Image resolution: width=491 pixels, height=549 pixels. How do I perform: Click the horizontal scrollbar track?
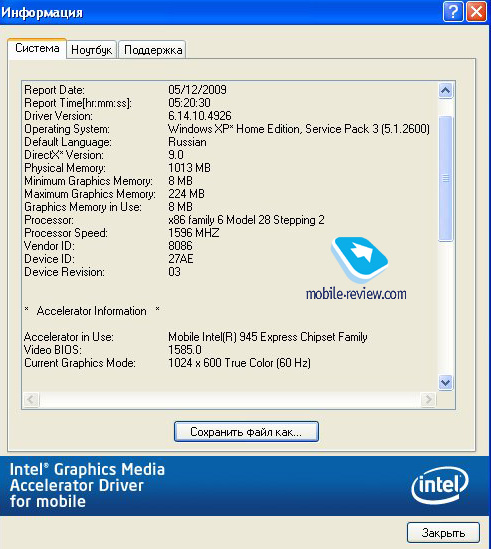click(x=230, y=399)
